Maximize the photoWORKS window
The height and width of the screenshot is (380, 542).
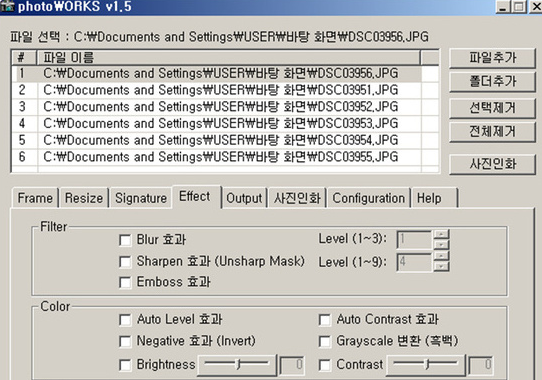click(x=519, y=7)
